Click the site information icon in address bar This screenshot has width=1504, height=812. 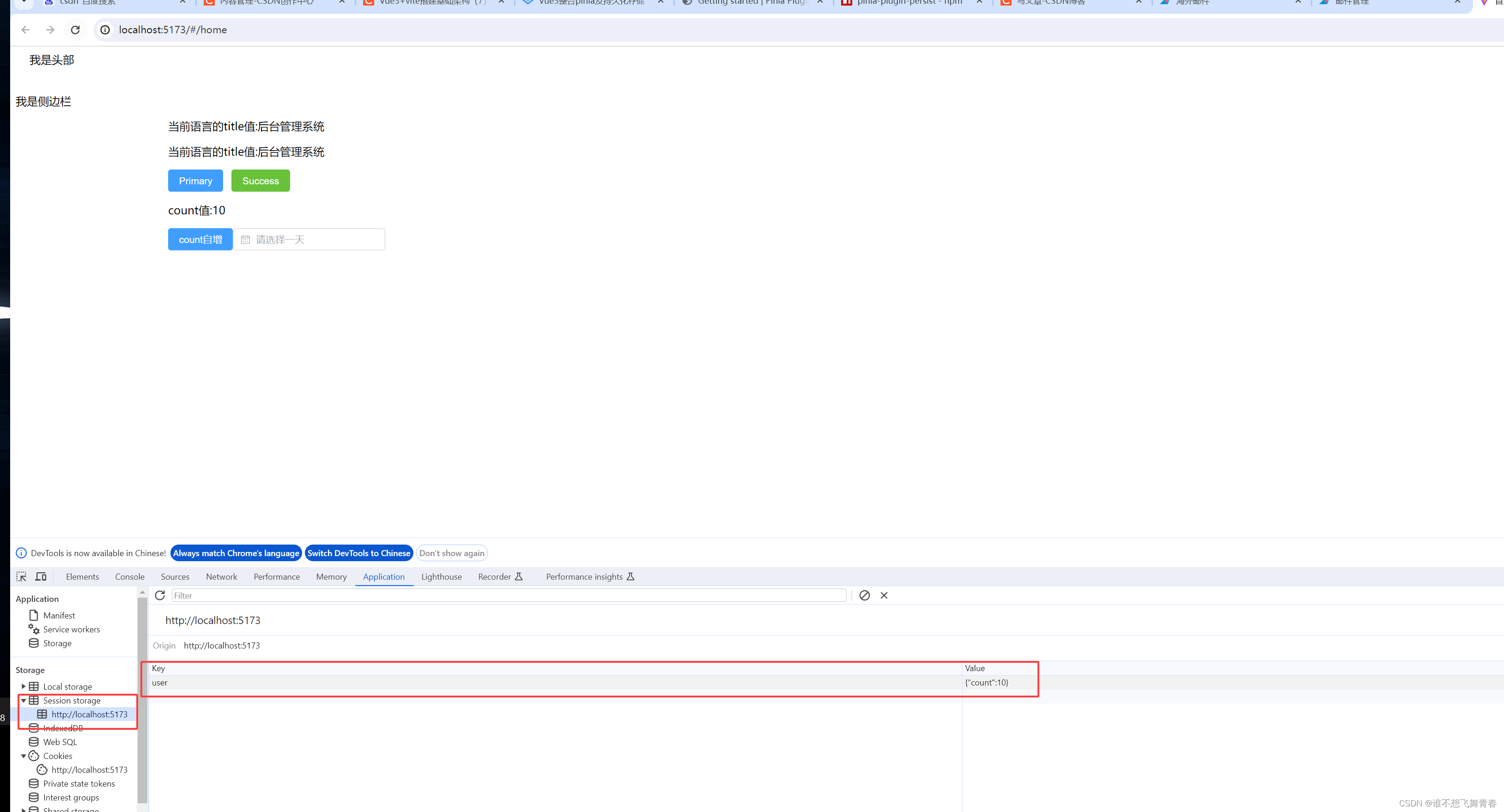point(105,30)
